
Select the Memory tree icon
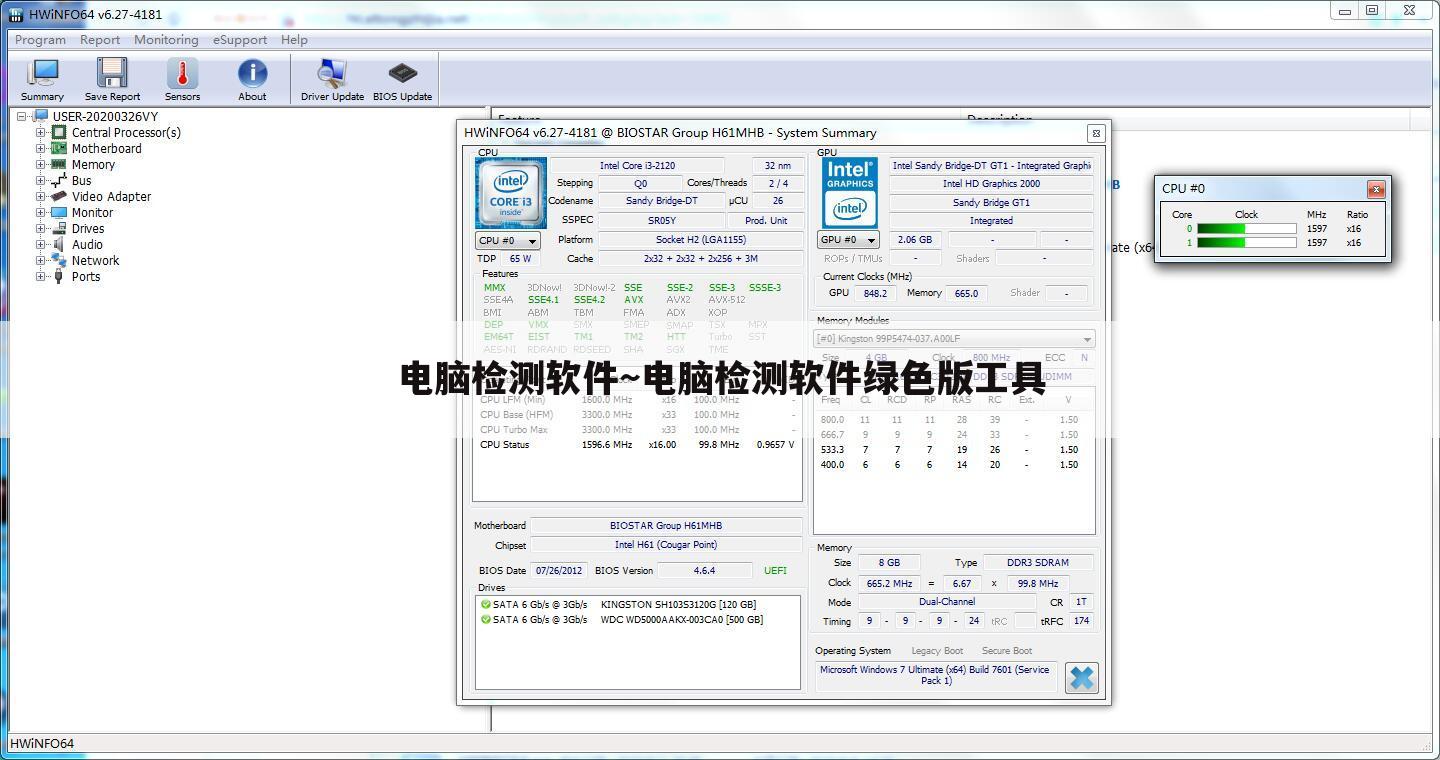[x=59, y=164]
